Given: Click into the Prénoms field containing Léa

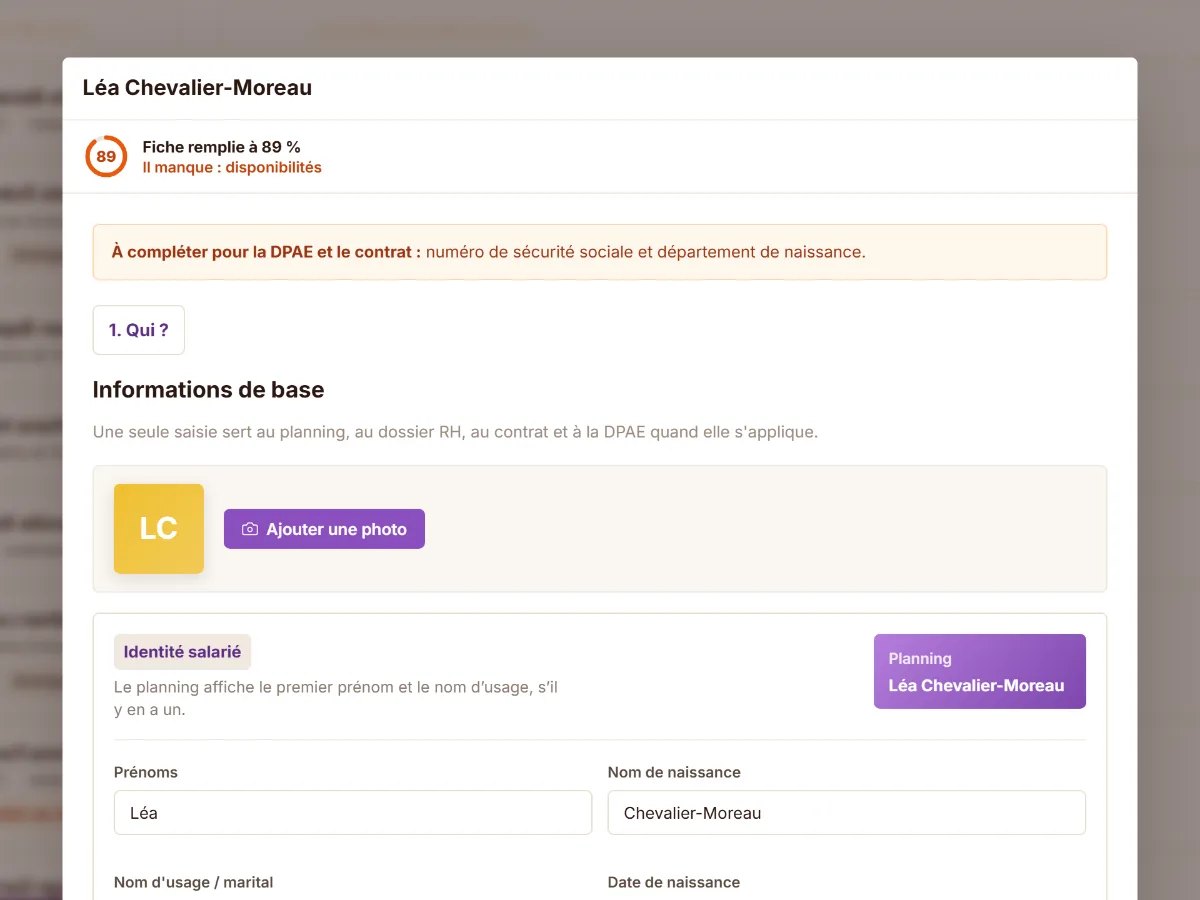Looking at the screenshot, I should click(x=353, y=813).
